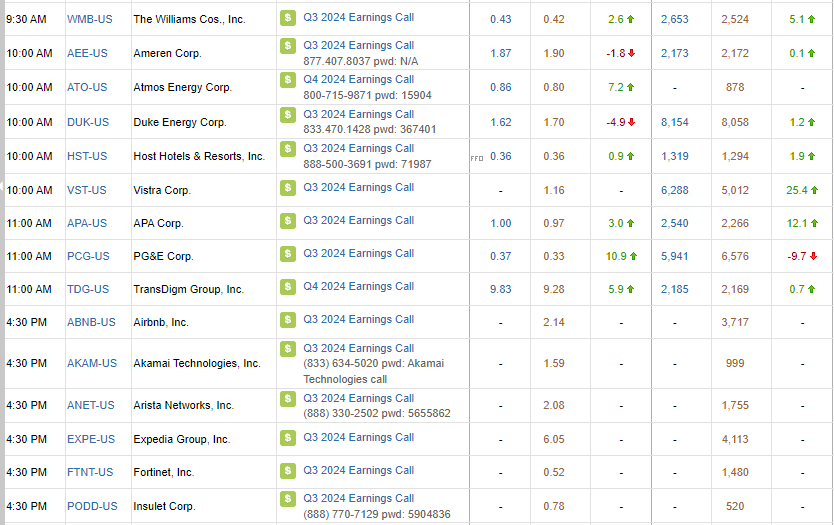The image size is (834, 525).
Task: Click the earnings icon in Fortinet row
Action: click(288, 471)
